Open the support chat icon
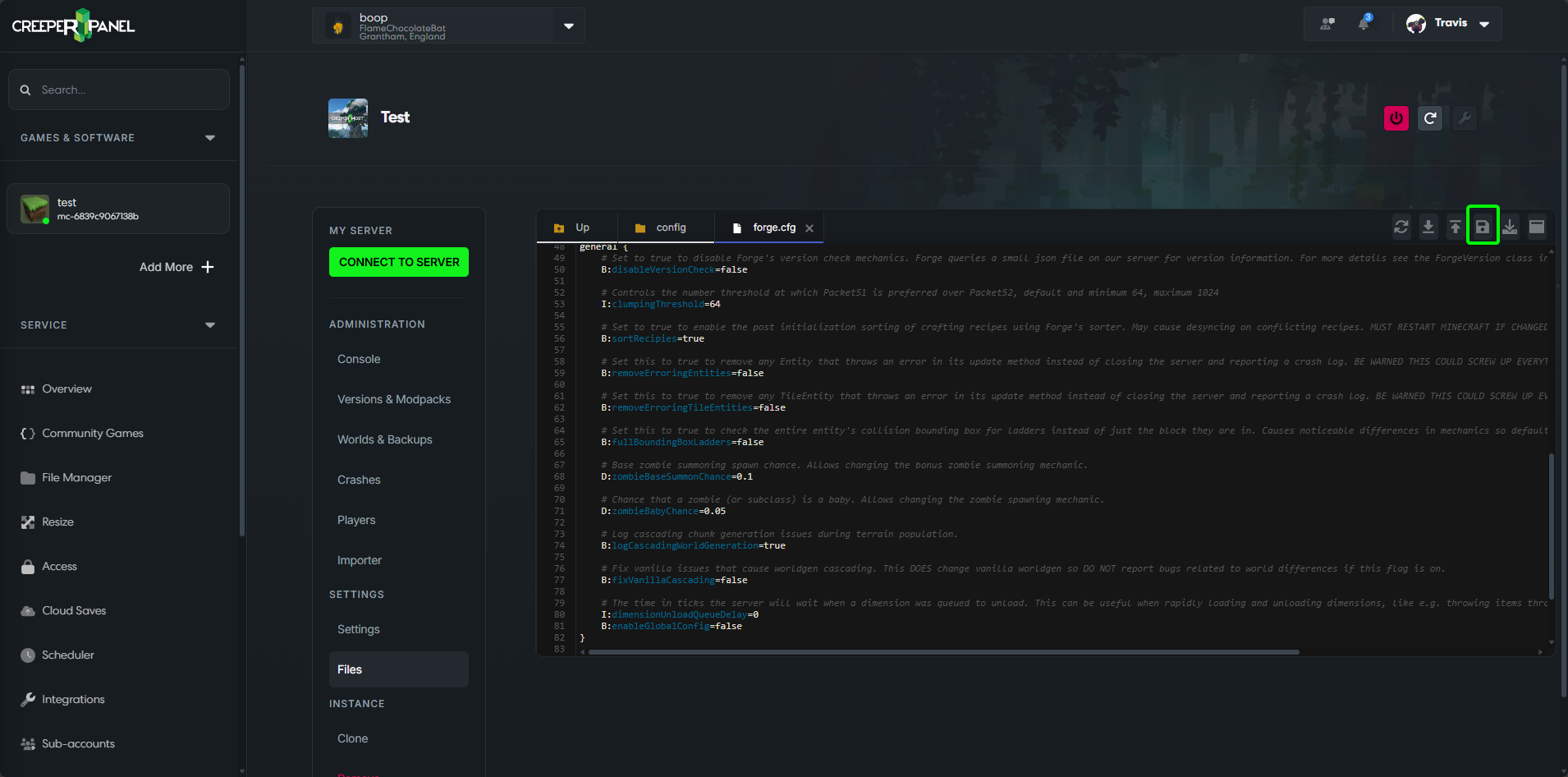Screen dimensions: 1568x777 (x=1327, y=23)
